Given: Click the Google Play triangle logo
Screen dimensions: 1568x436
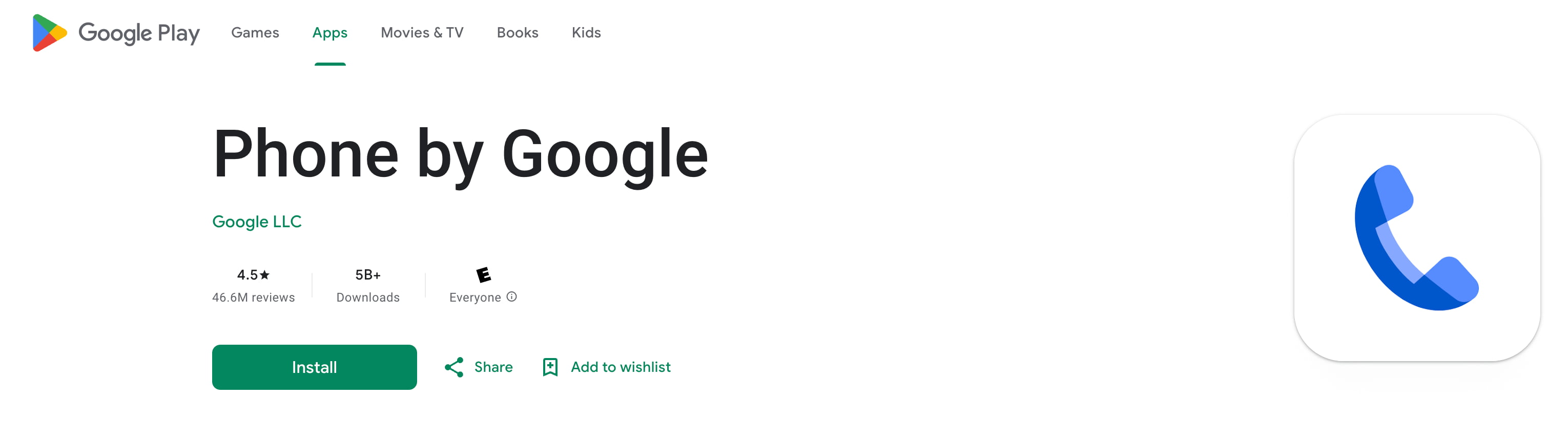Looking at the screenshot, I should pos(49,33).
